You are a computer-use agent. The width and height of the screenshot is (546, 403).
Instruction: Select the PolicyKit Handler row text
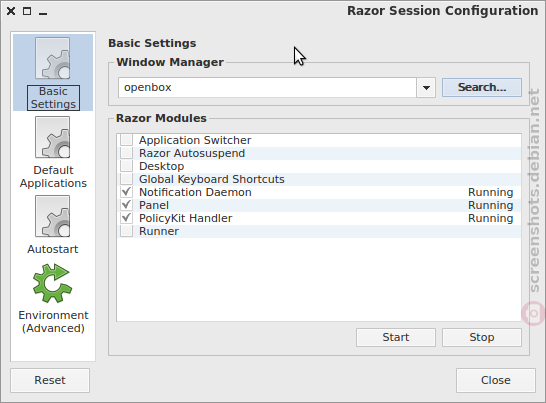tap(186, 218)
